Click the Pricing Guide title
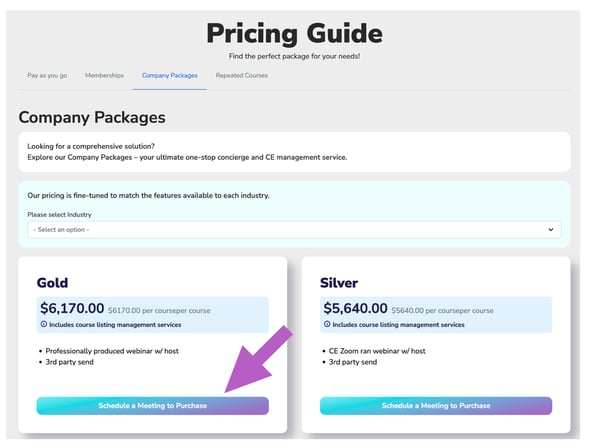Viewport: 592px width, 448px height. (x=294, y=33)
